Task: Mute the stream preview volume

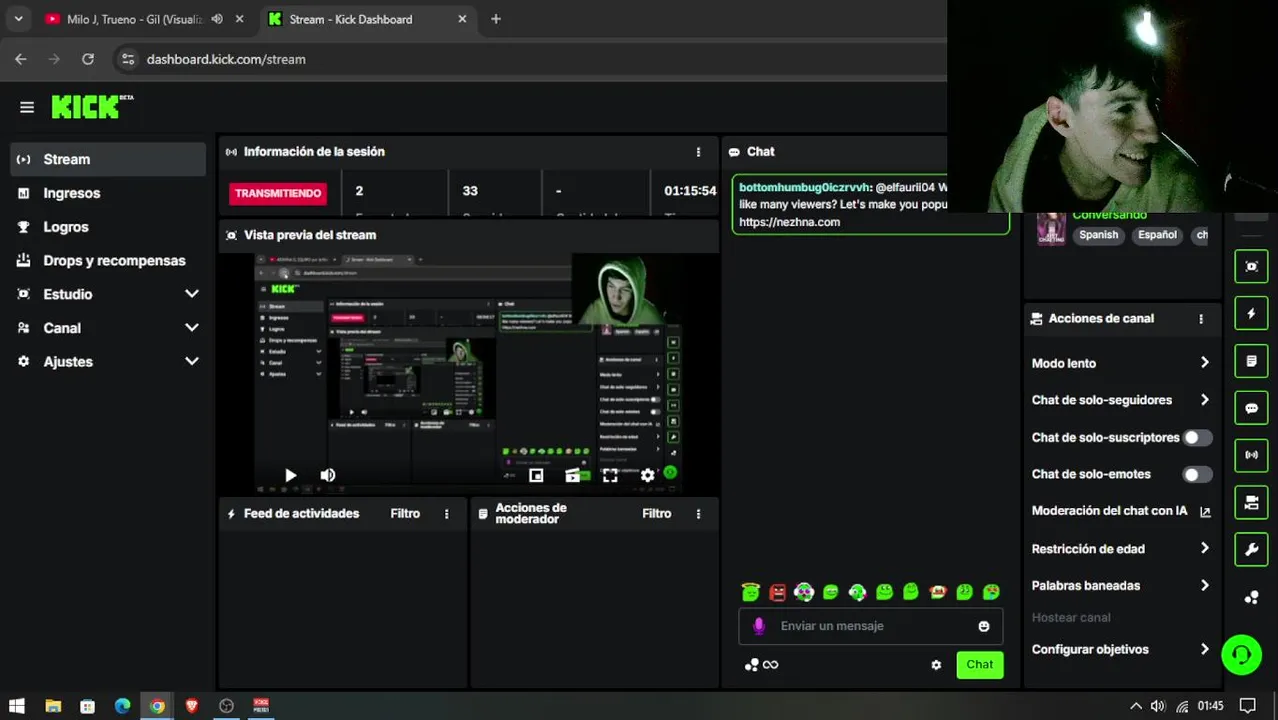Action: [x=327, y=476]
